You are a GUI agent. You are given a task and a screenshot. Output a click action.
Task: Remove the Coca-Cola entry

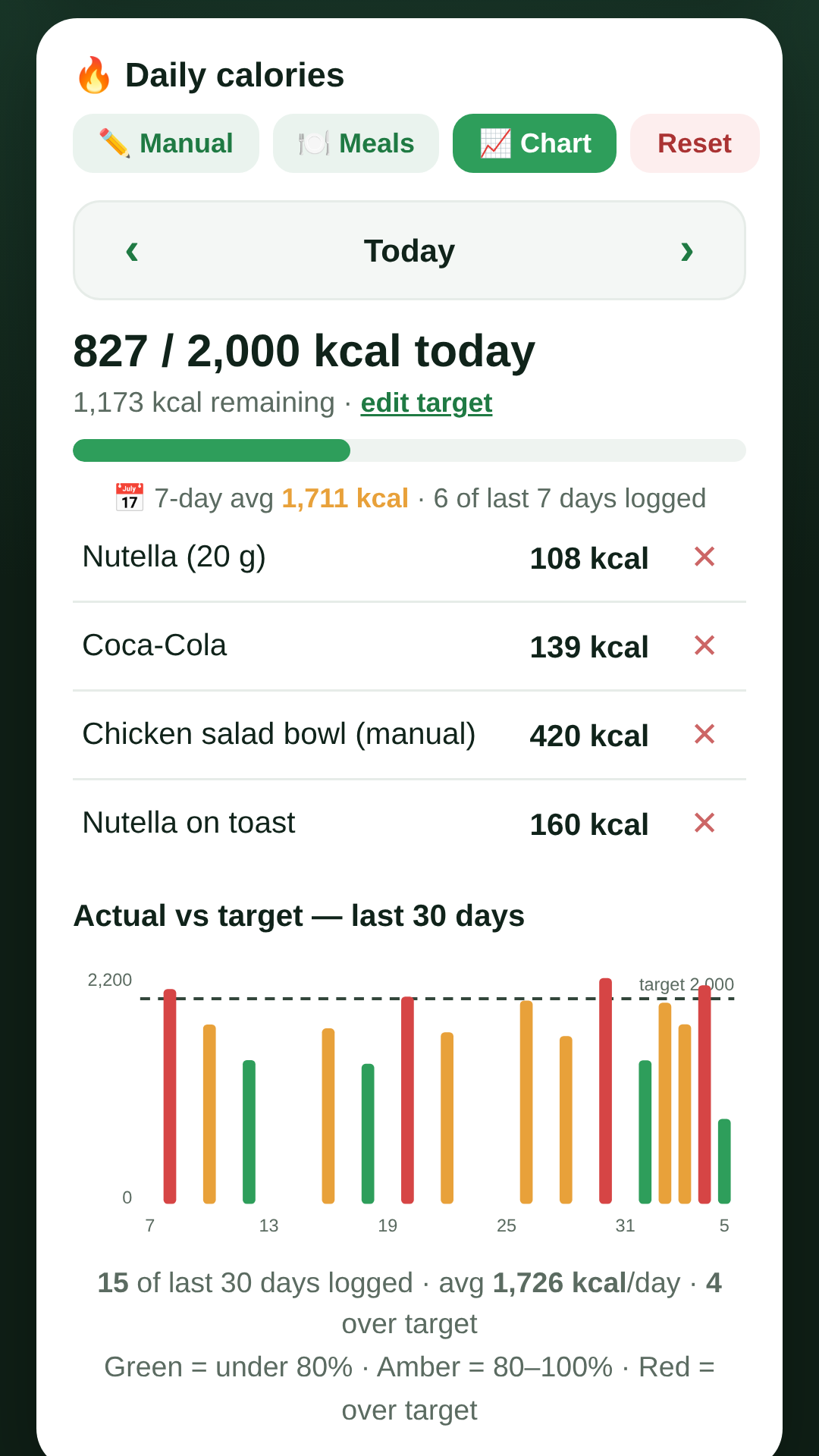(704, 645)
